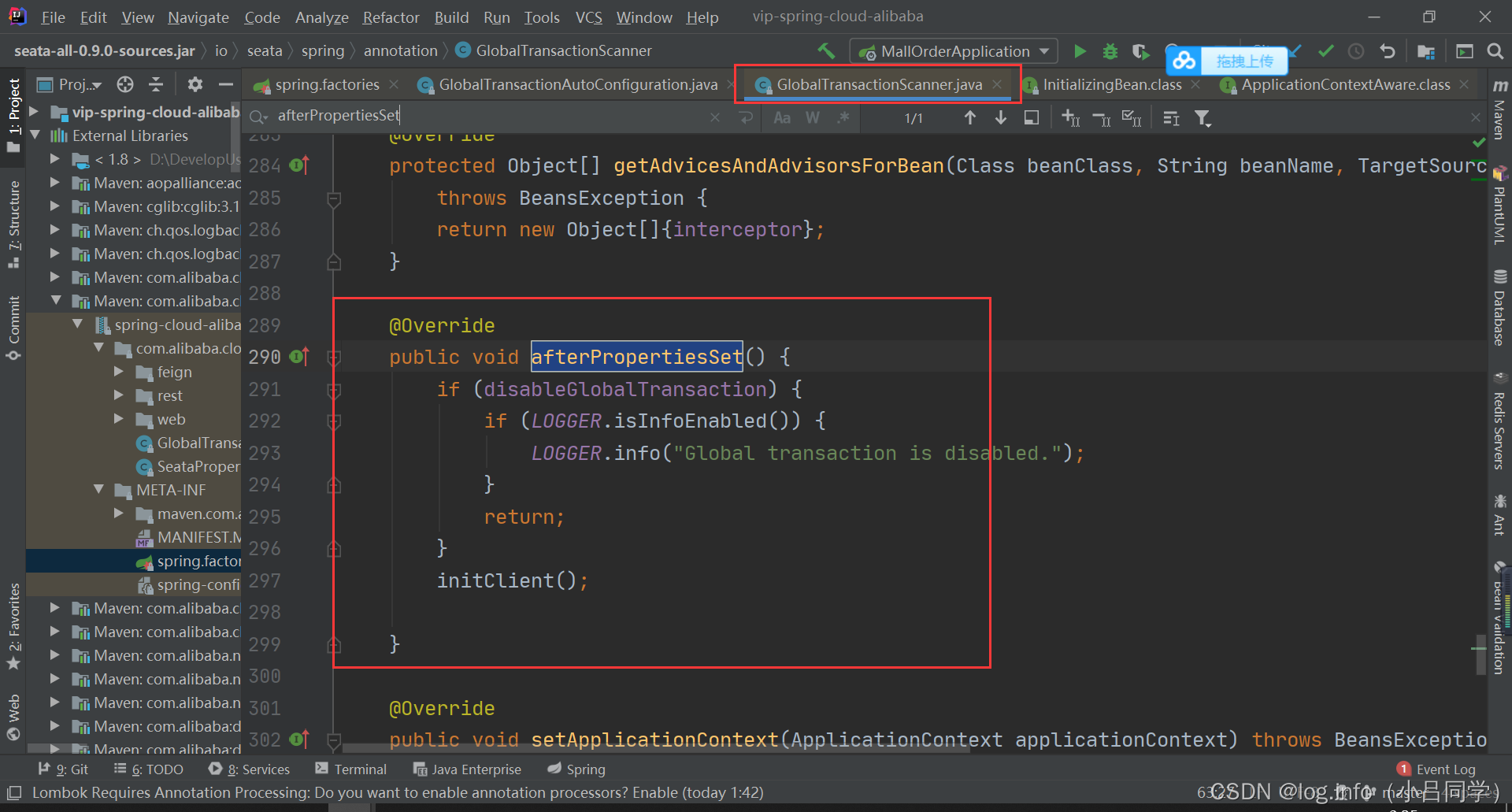Open Project Structure icon in toolbar

(1425, 51)
